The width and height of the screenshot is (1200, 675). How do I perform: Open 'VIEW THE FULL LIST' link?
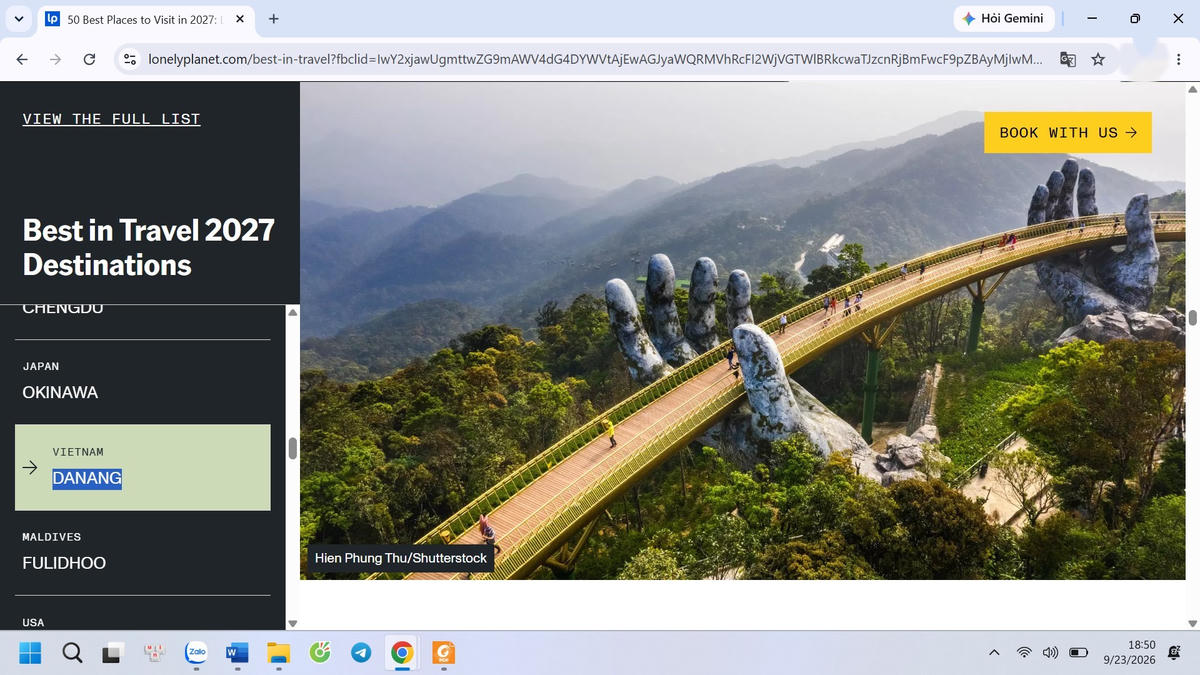111,119
